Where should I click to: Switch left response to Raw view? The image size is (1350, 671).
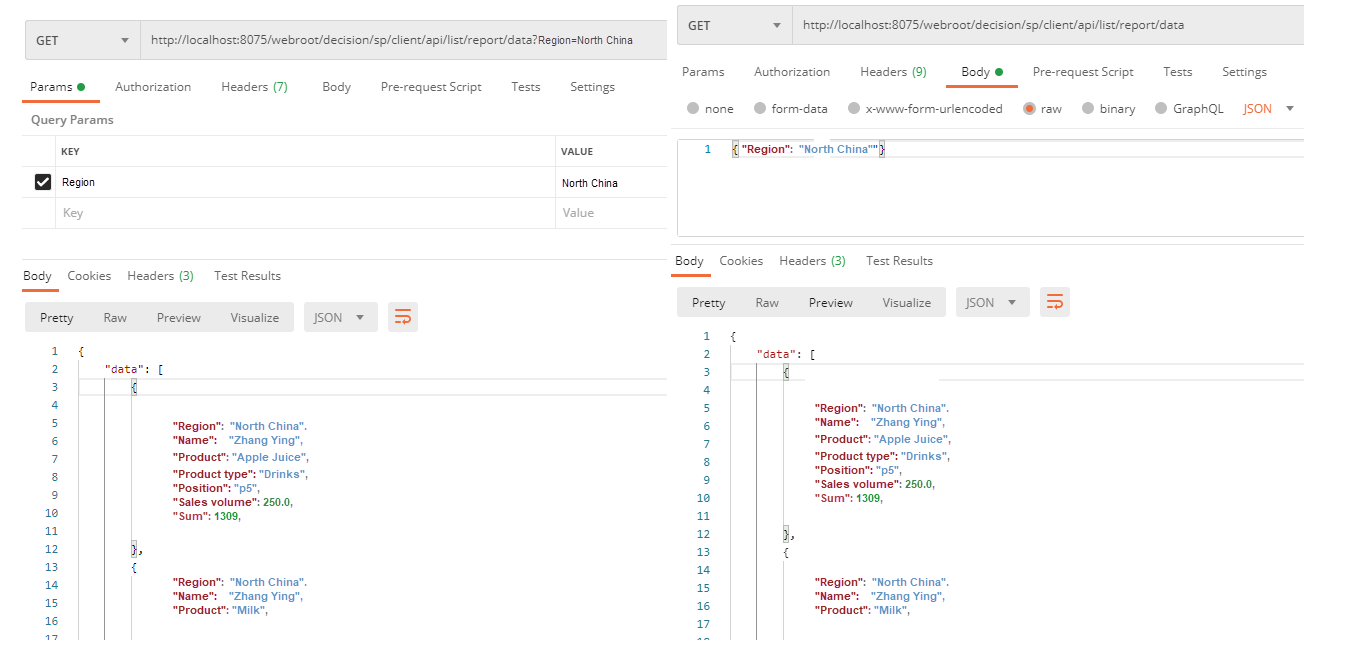pos(115,317)
